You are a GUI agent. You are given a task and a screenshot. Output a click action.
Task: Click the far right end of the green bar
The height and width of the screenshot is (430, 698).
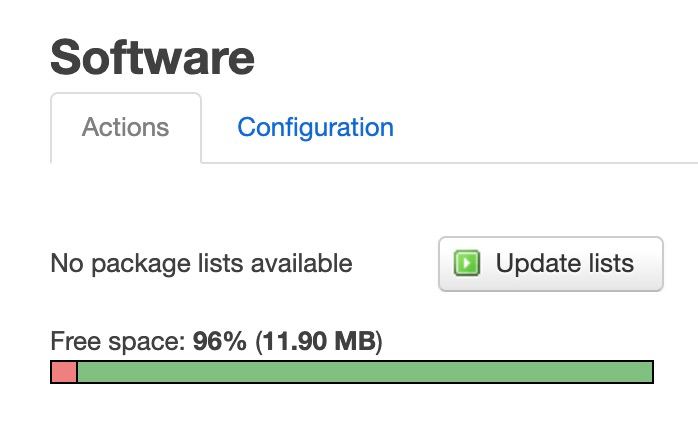tap(649, 372)
